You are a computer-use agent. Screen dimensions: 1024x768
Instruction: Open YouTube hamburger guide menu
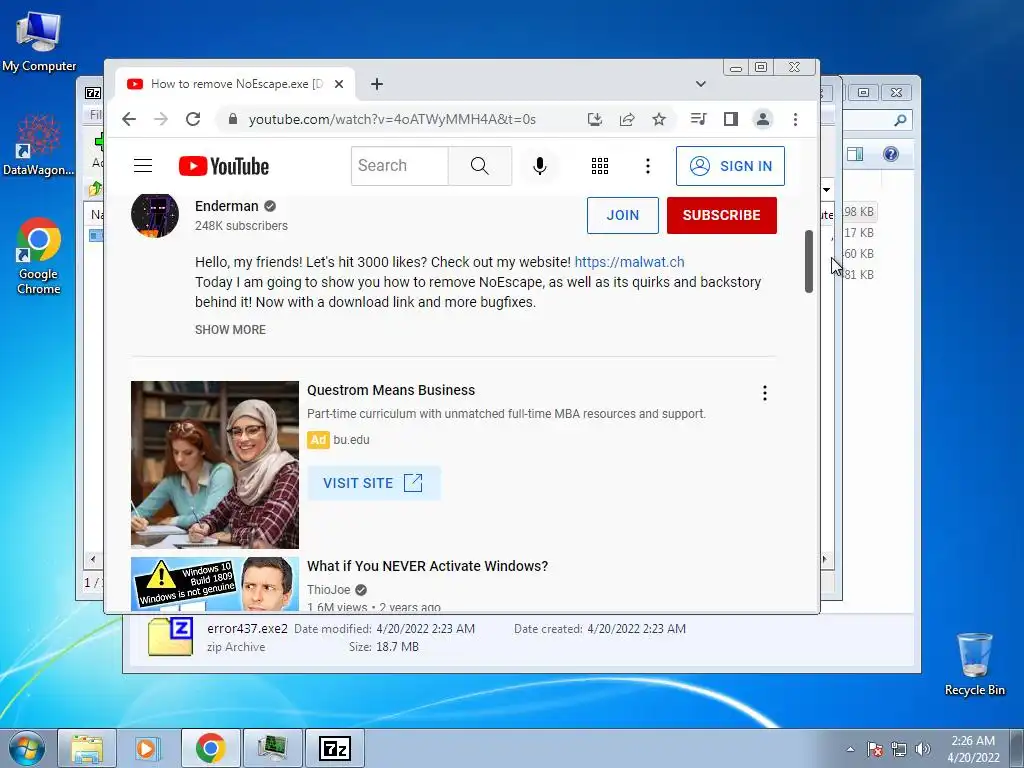[x=143, y=166]
